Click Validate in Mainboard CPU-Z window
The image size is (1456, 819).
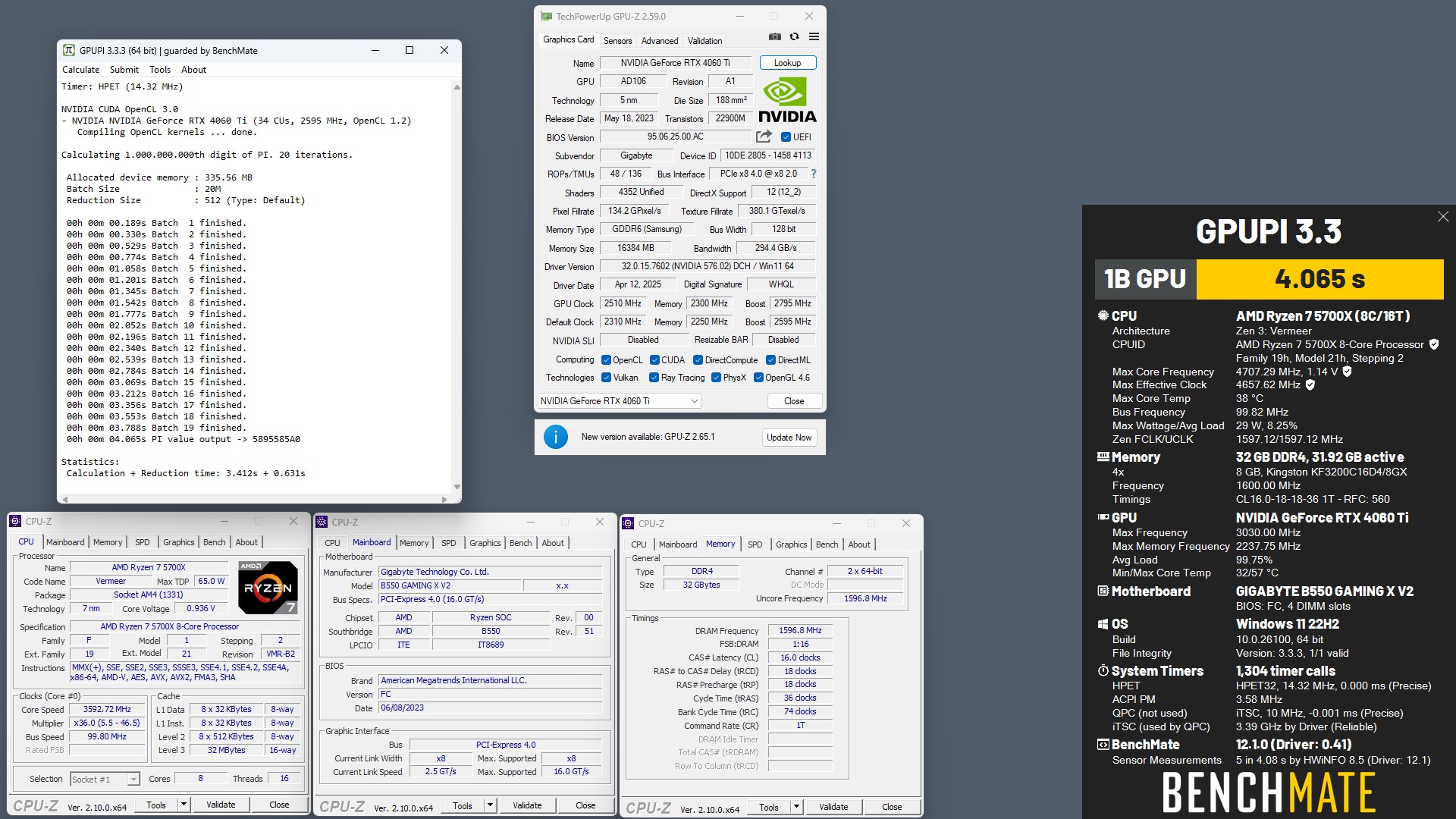pyautogui.click(x=527, y=805)
